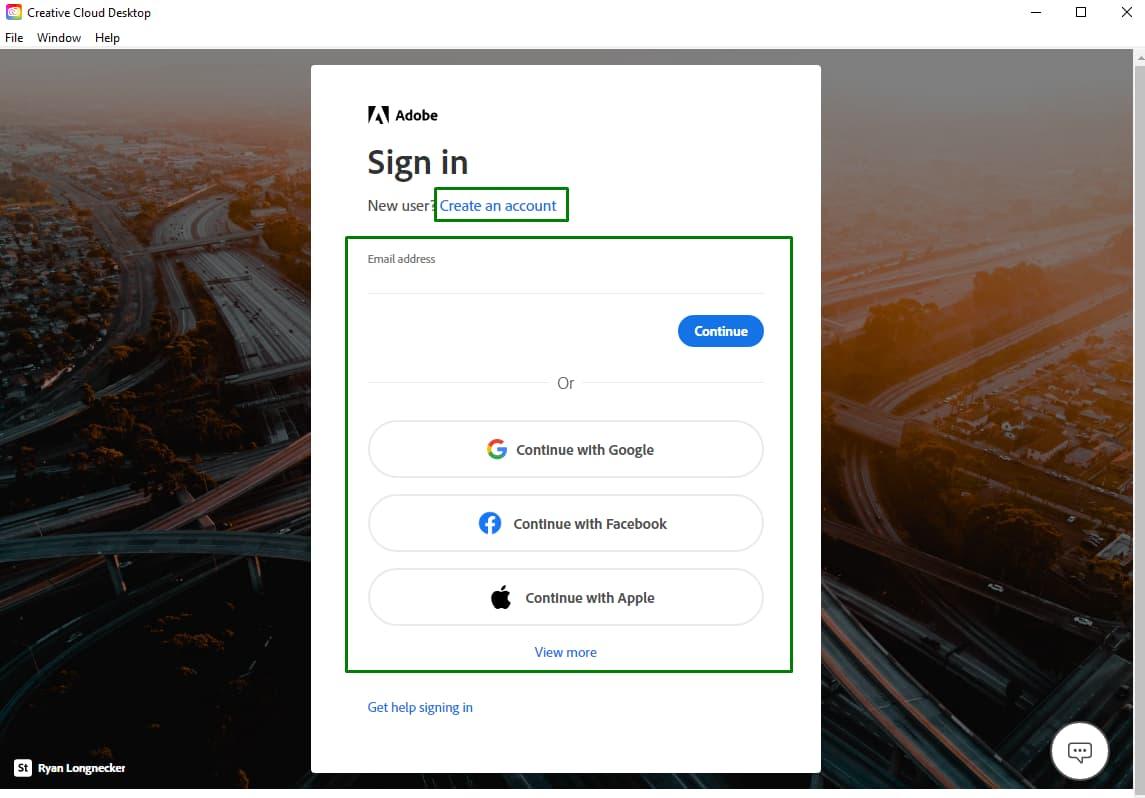This screenshot has width=1145, height=798.
Task: Open the Window menu
Action: [59, 38]
